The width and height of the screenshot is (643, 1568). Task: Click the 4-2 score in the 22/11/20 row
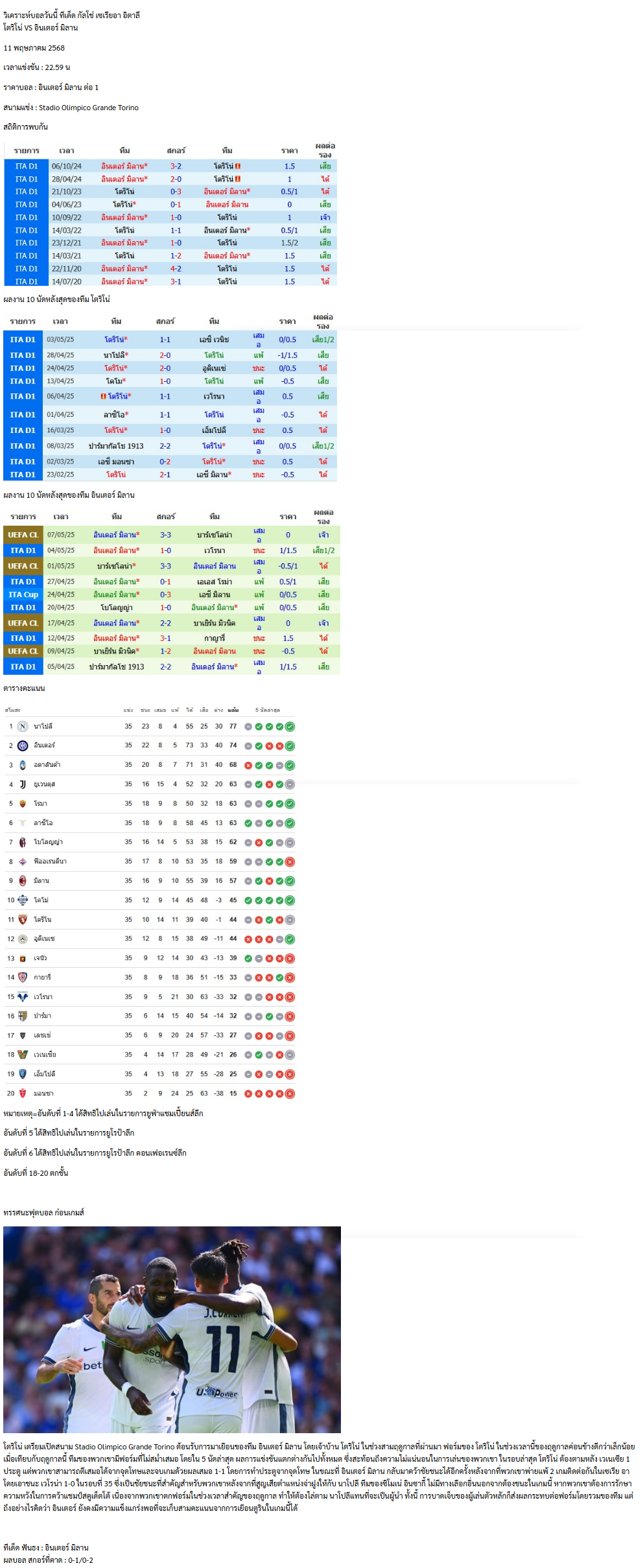pyautogui.click(x=176, y=269)
